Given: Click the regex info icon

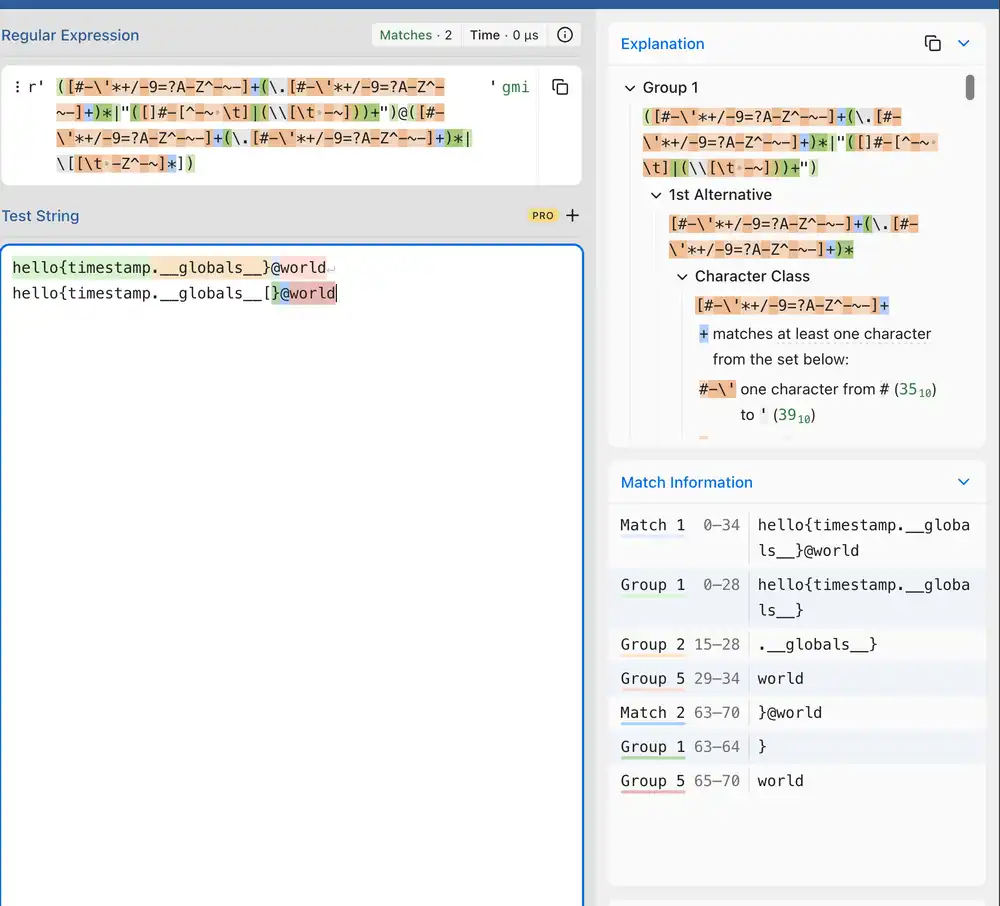Looking at the screenshot, I should [564, 35].
